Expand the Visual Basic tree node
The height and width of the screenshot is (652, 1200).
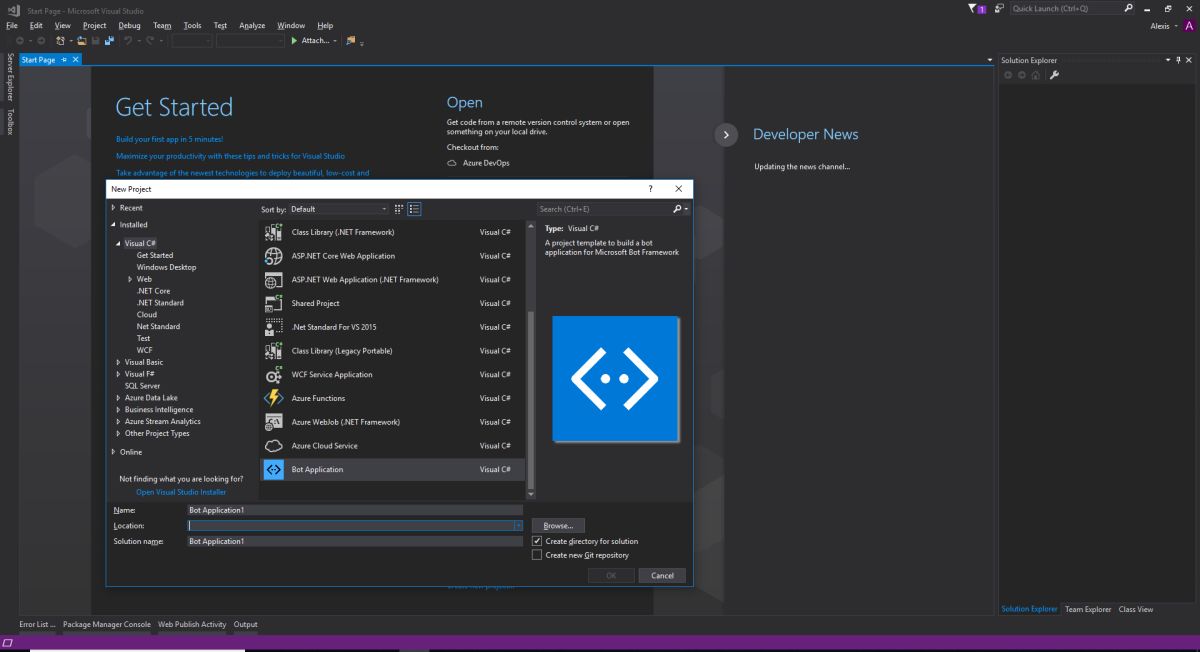point(119,362)
